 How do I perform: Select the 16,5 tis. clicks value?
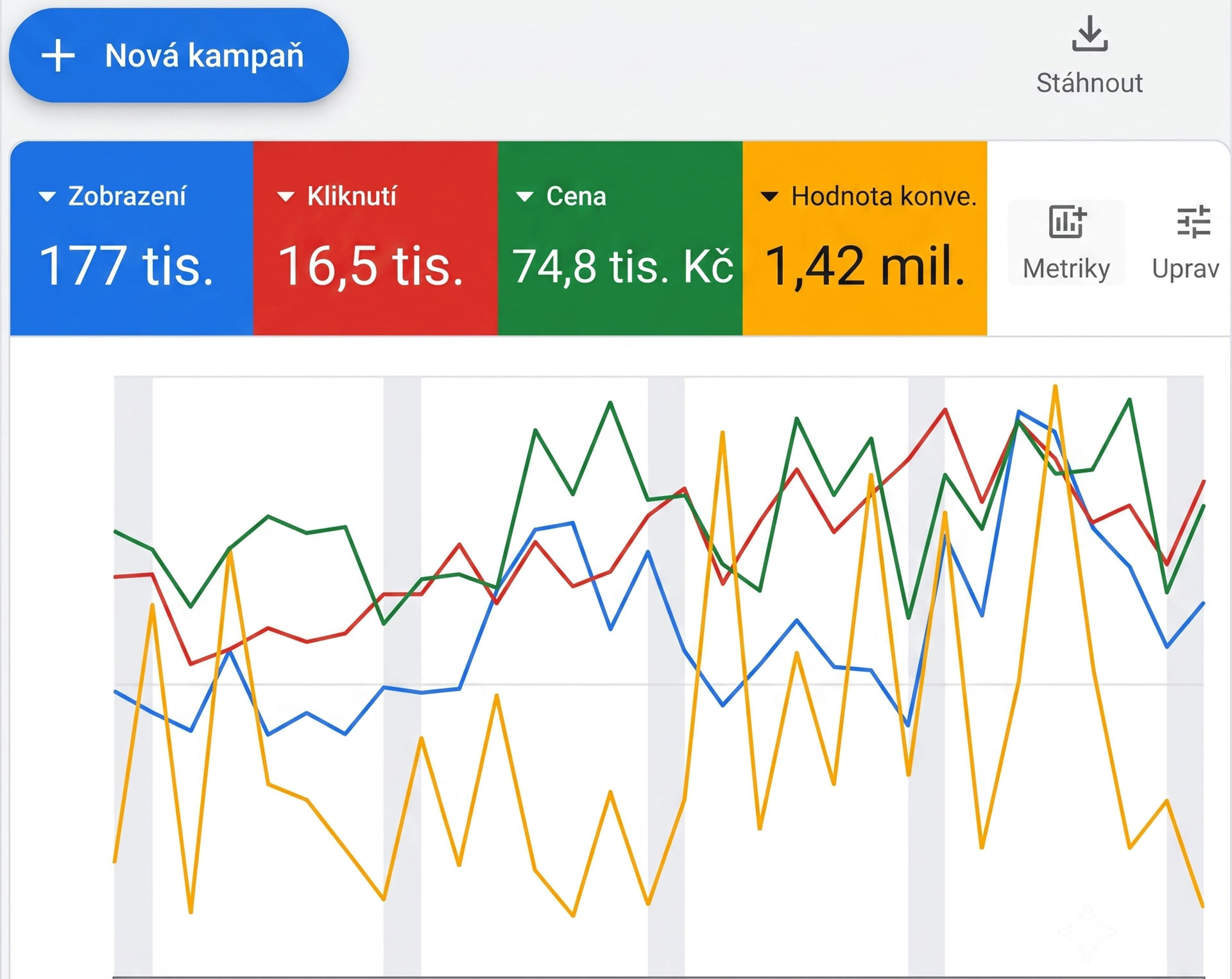(x=370, y=266)
